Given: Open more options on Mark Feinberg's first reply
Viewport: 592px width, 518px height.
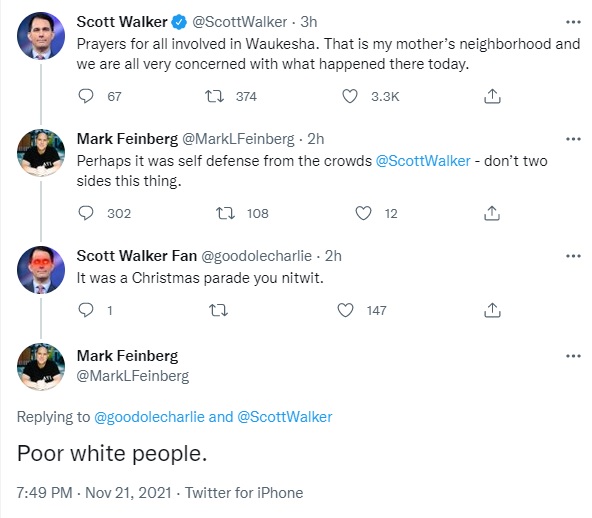Looking at the screenshot, I should (x=573, y=139).
